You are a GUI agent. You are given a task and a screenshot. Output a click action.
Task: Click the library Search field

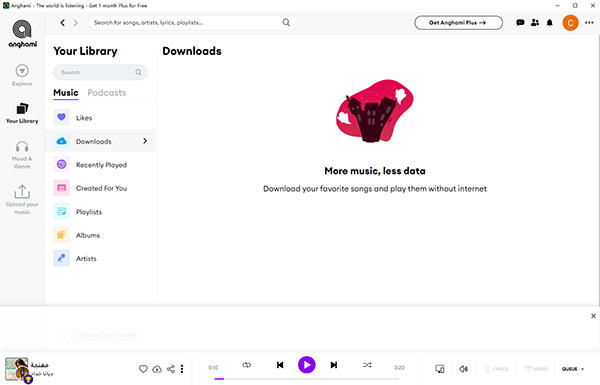(100, 72)
